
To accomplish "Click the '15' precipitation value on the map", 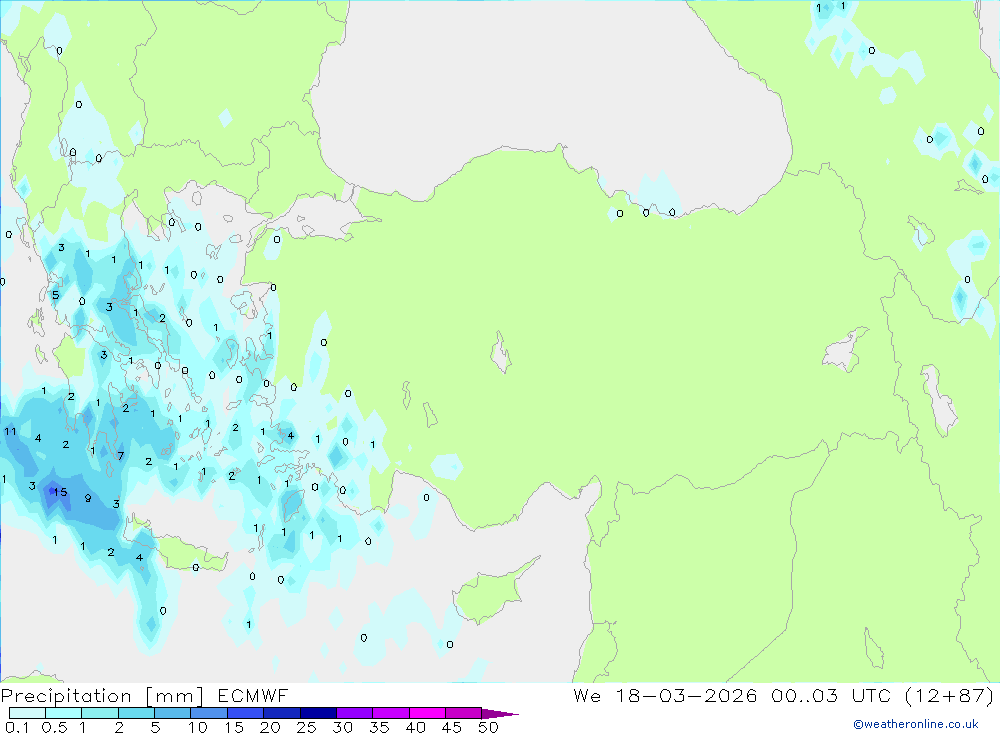I will pyautogui.click(x=60, y=492).
